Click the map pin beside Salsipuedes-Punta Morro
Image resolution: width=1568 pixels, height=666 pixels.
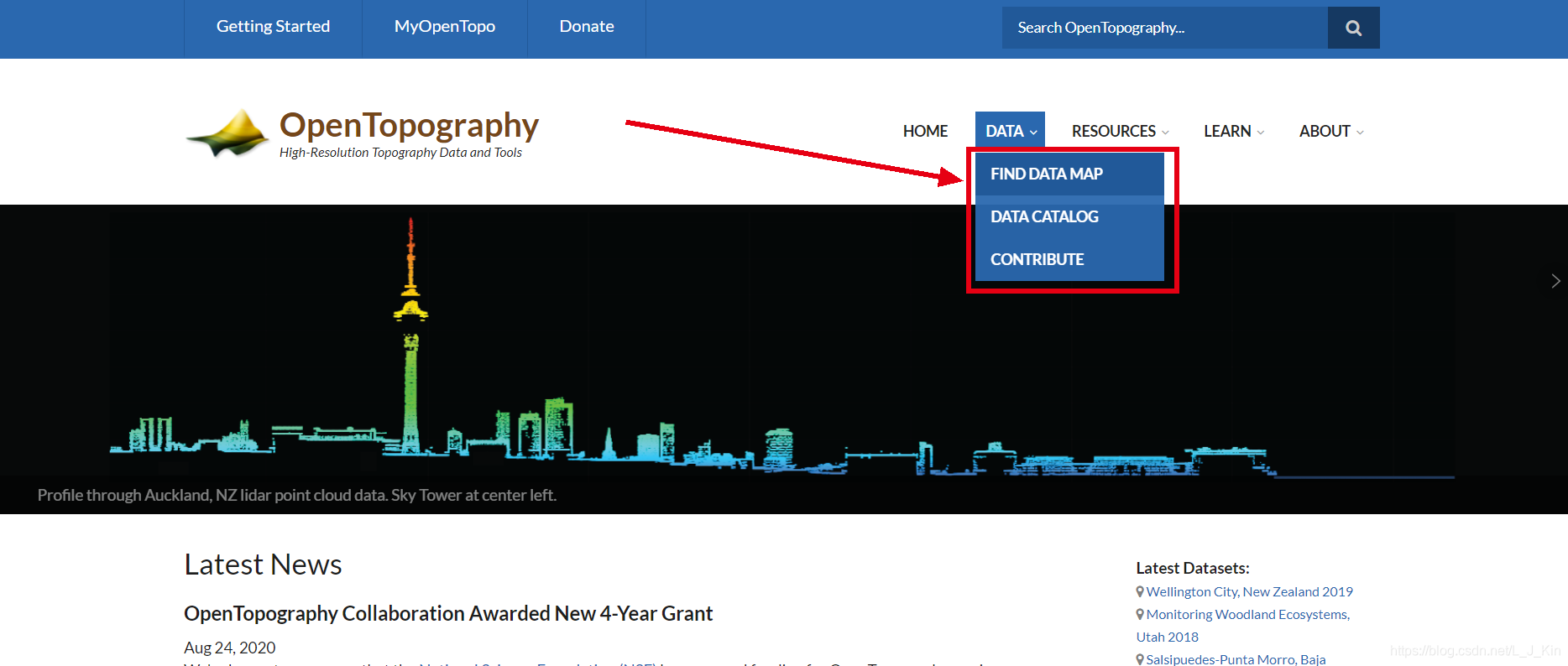[1140, 659]
